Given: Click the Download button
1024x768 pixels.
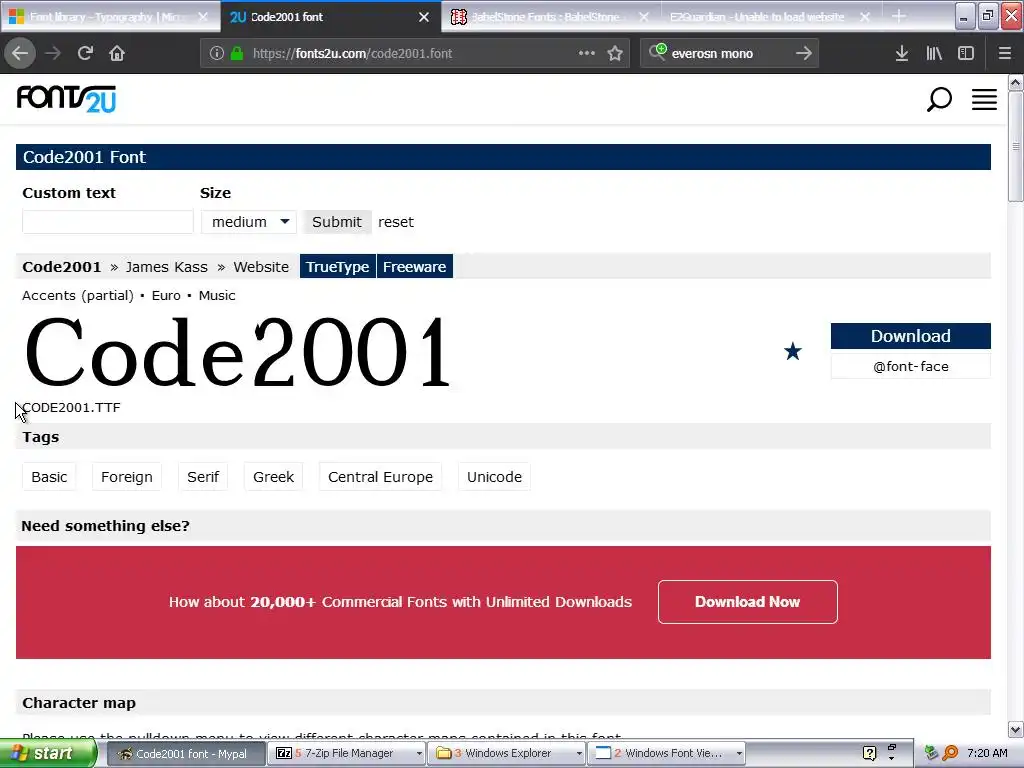Looking at the screenshot, I should tap(910, 336).
